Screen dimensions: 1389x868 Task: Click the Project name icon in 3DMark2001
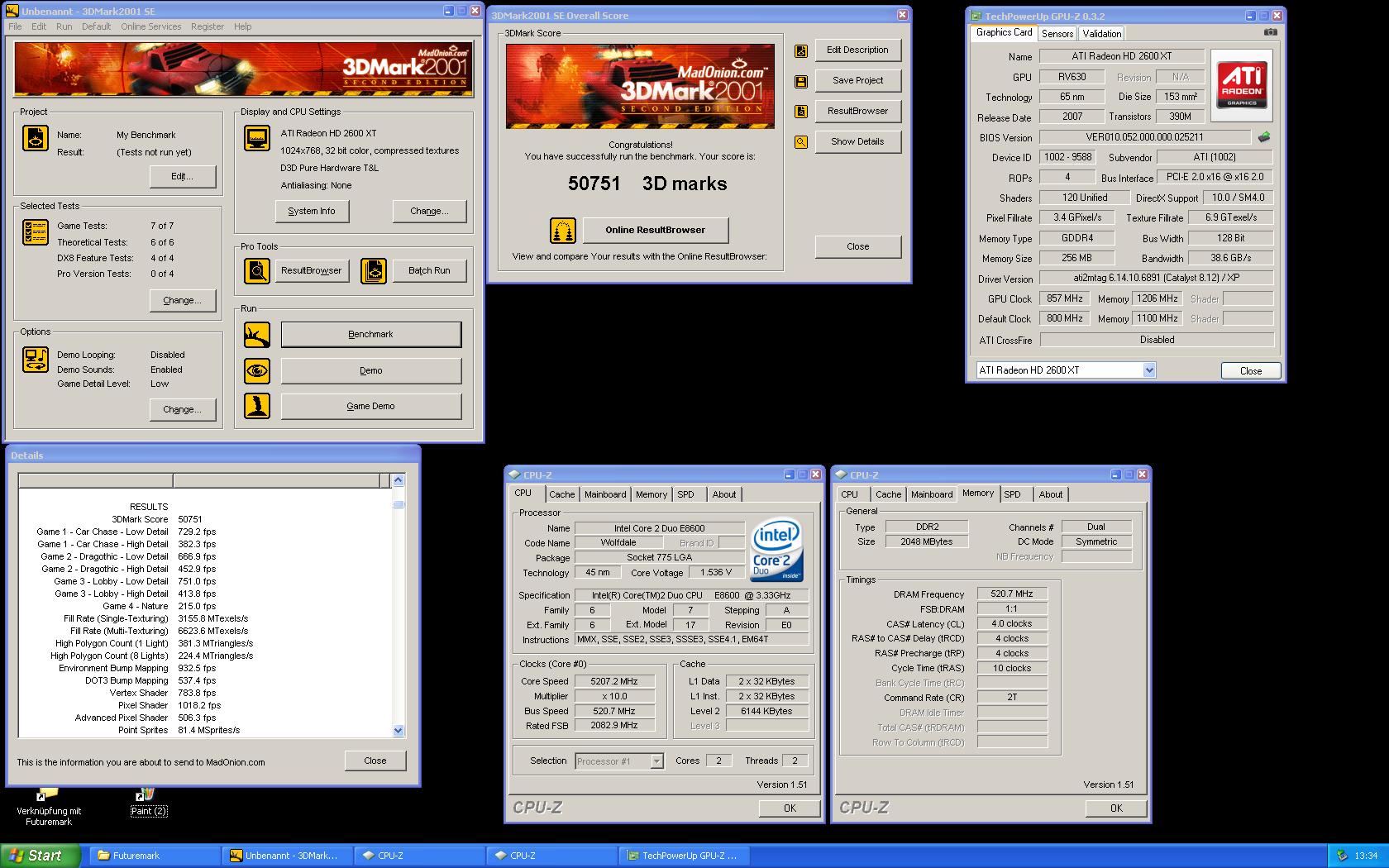pyautogui.click(x=35, y=138)
